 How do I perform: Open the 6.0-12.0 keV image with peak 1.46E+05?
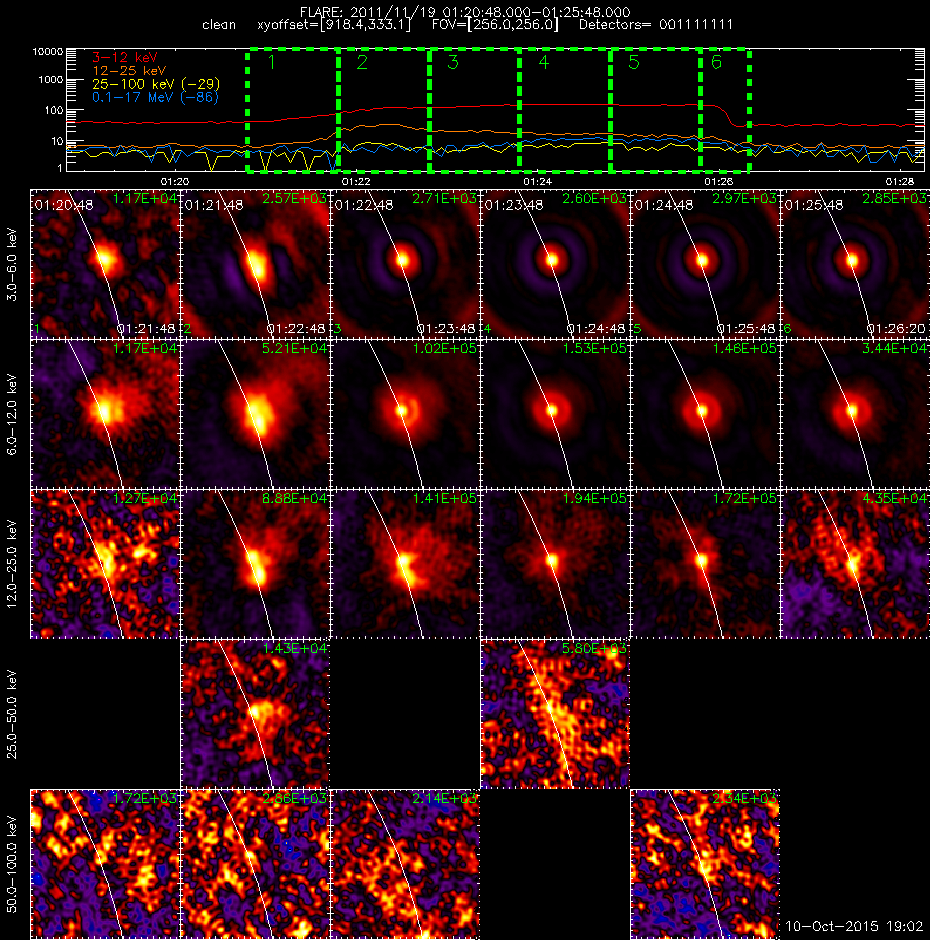(x=705, y=414)
